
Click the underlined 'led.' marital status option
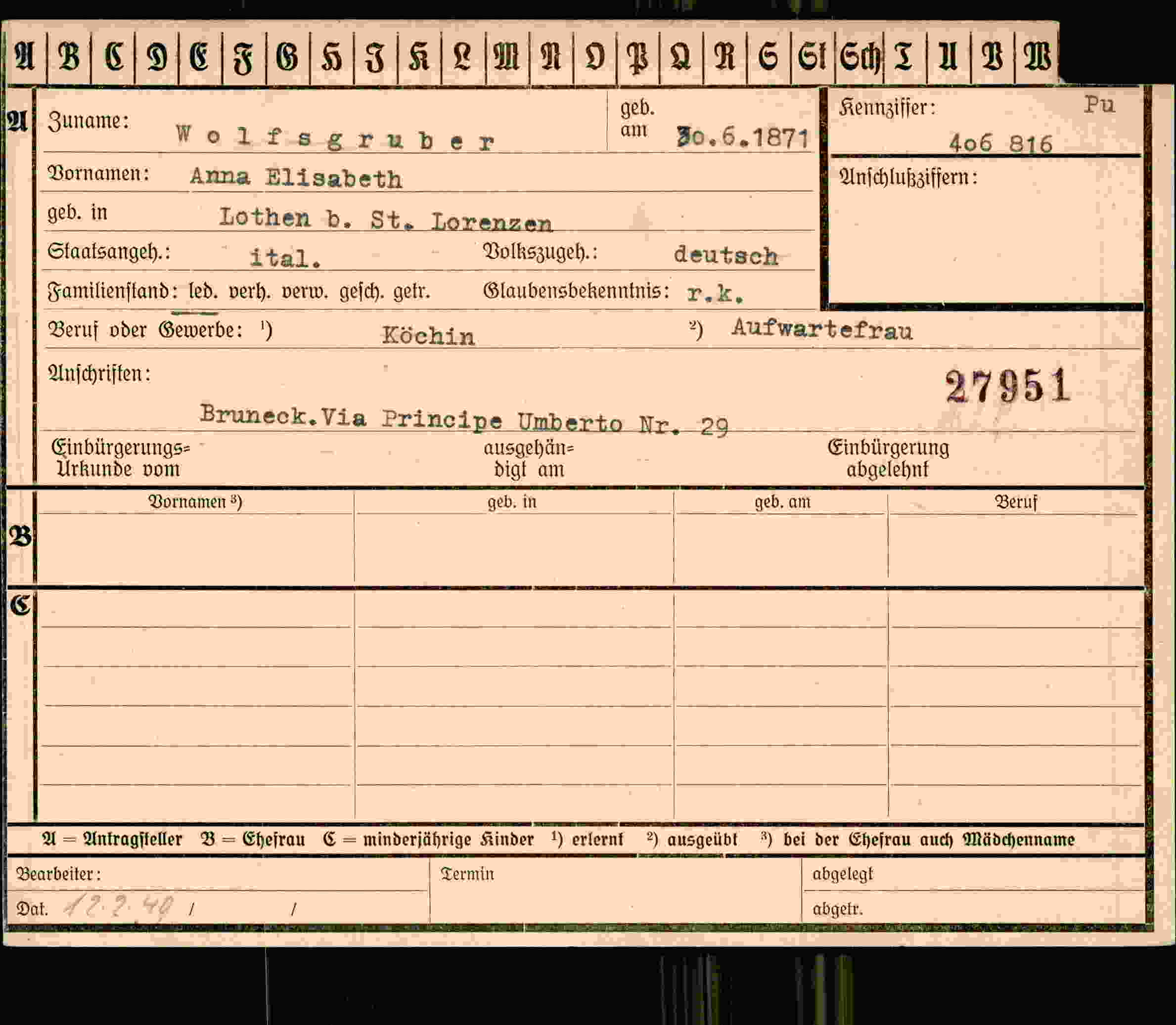[x=203, y=292]
